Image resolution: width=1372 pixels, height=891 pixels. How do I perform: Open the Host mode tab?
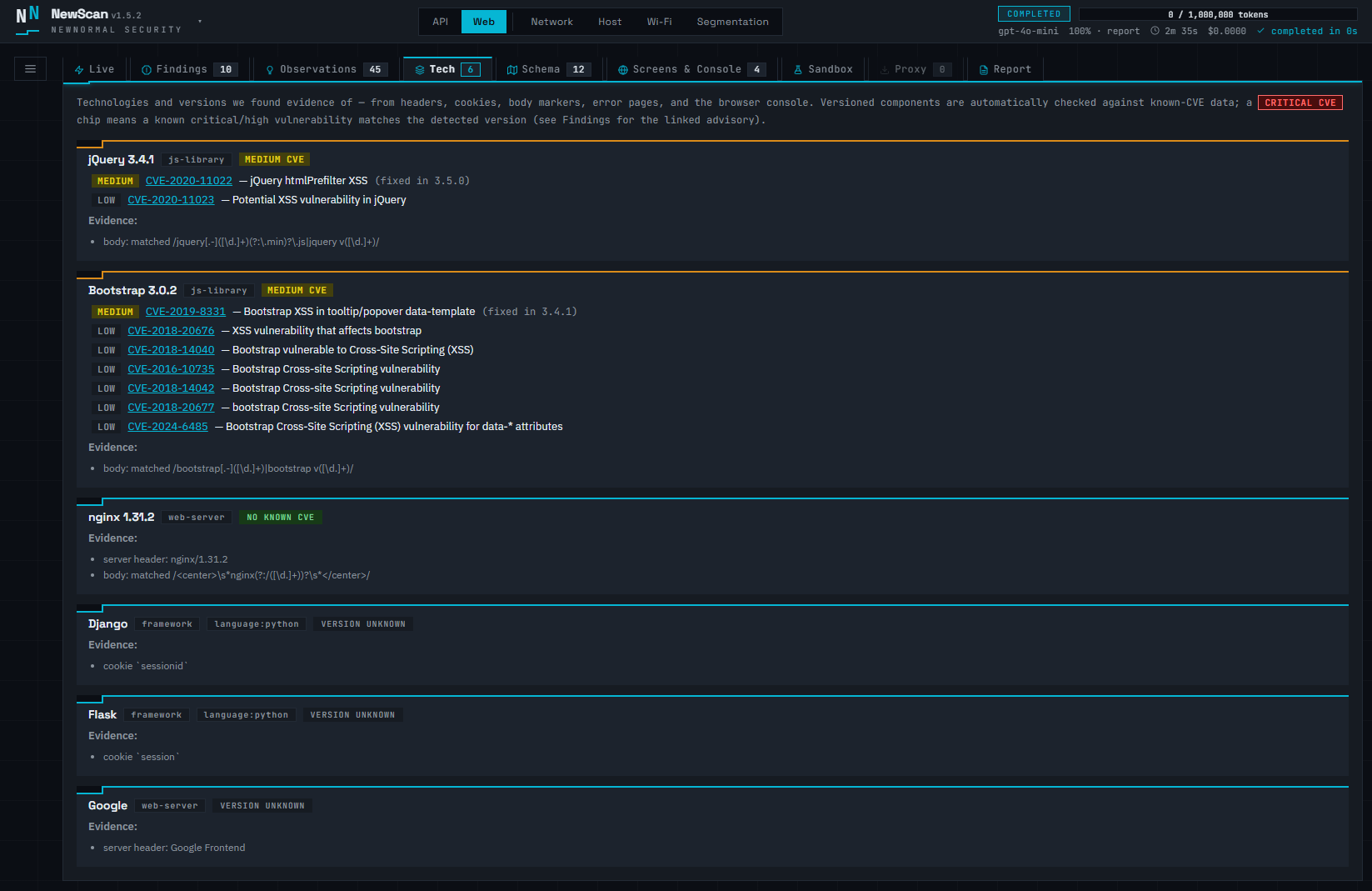(610, 22)
